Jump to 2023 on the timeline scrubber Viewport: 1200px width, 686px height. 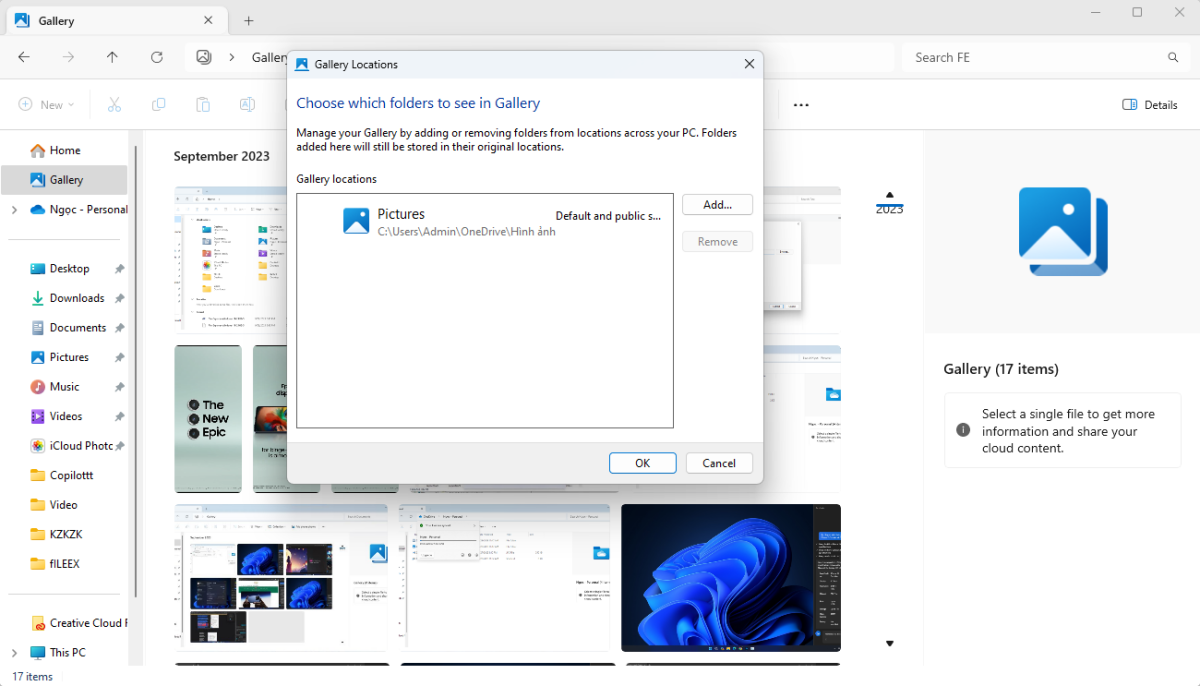point(889,209)
